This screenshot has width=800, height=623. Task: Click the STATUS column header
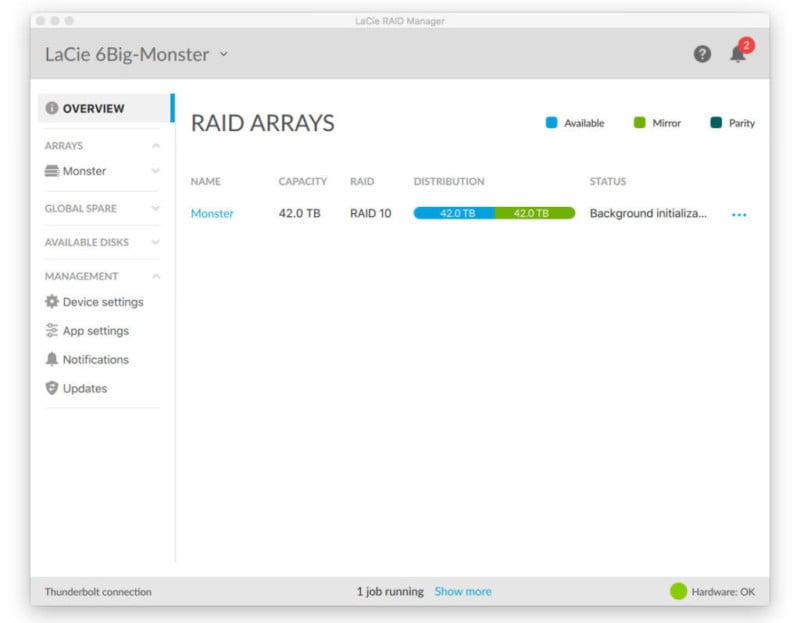(x=608, y=181)
